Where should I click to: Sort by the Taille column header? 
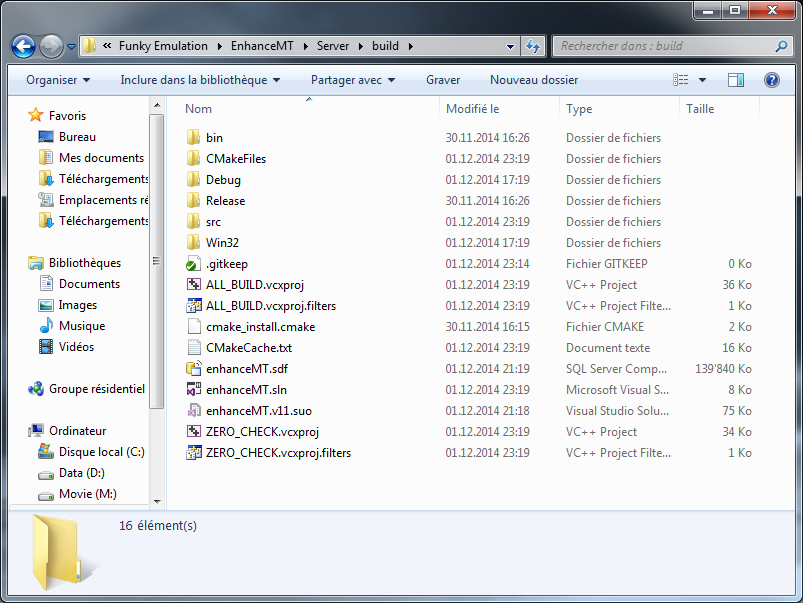tap(700, 109)
